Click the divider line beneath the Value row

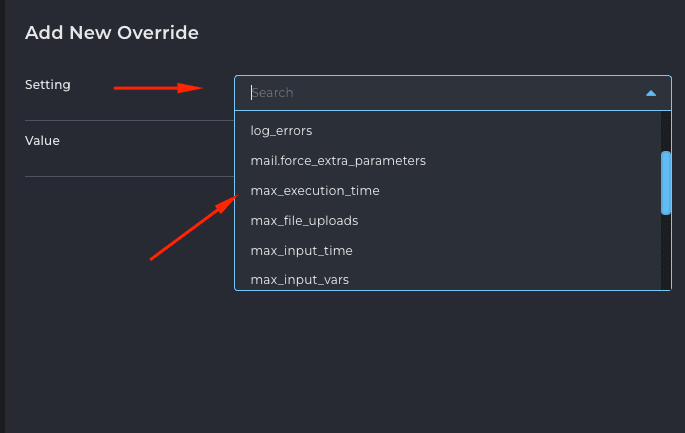130,177
